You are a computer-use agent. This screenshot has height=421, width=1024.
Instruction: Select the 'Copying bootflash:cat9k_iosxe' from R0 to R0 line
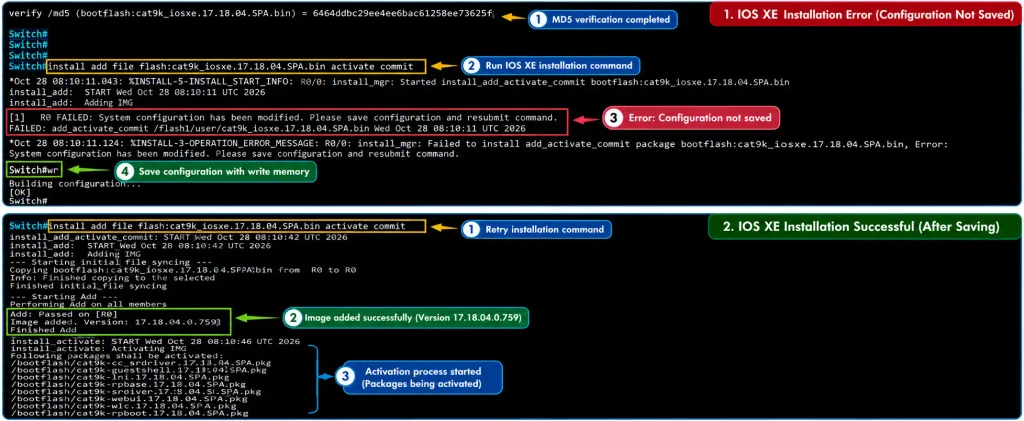click(x=183, y=270)
